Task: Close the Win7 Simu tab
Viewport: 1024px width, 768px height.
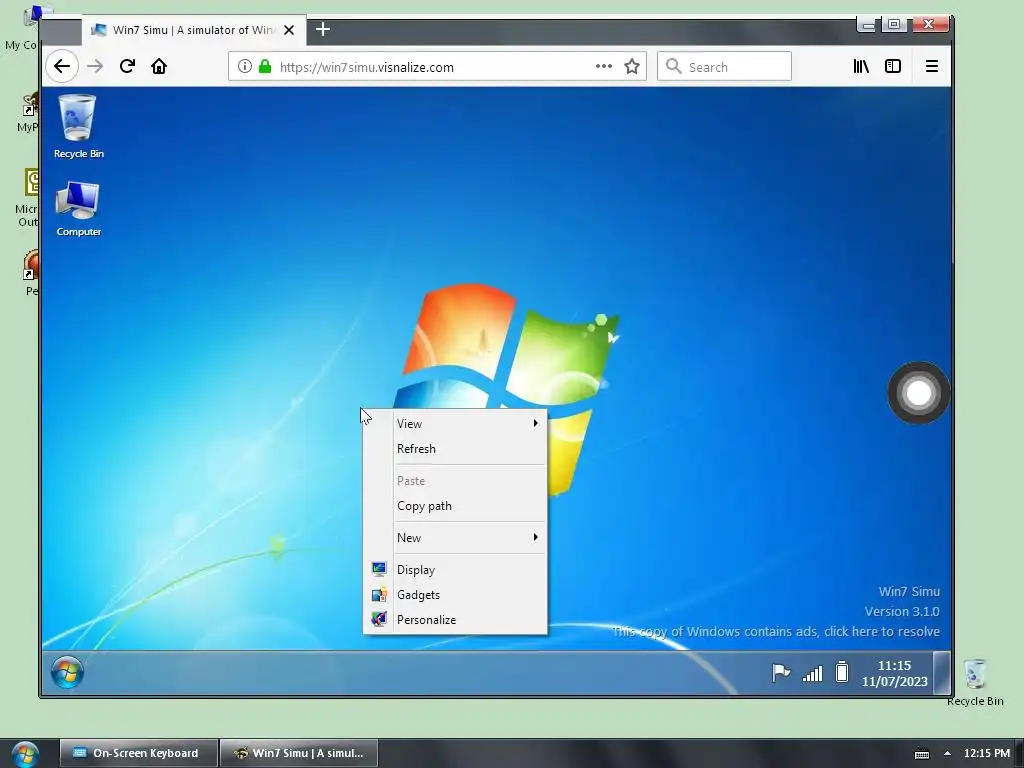Action: coord(289,30)
